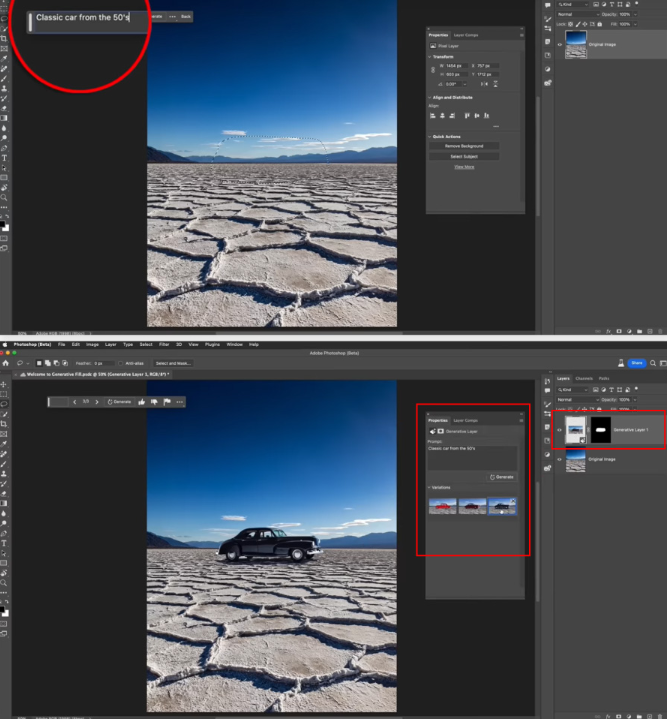The width and height of the screenshot is (667, 719).
Task: Open the Apple menu
Action: click(x=5, y=344)
